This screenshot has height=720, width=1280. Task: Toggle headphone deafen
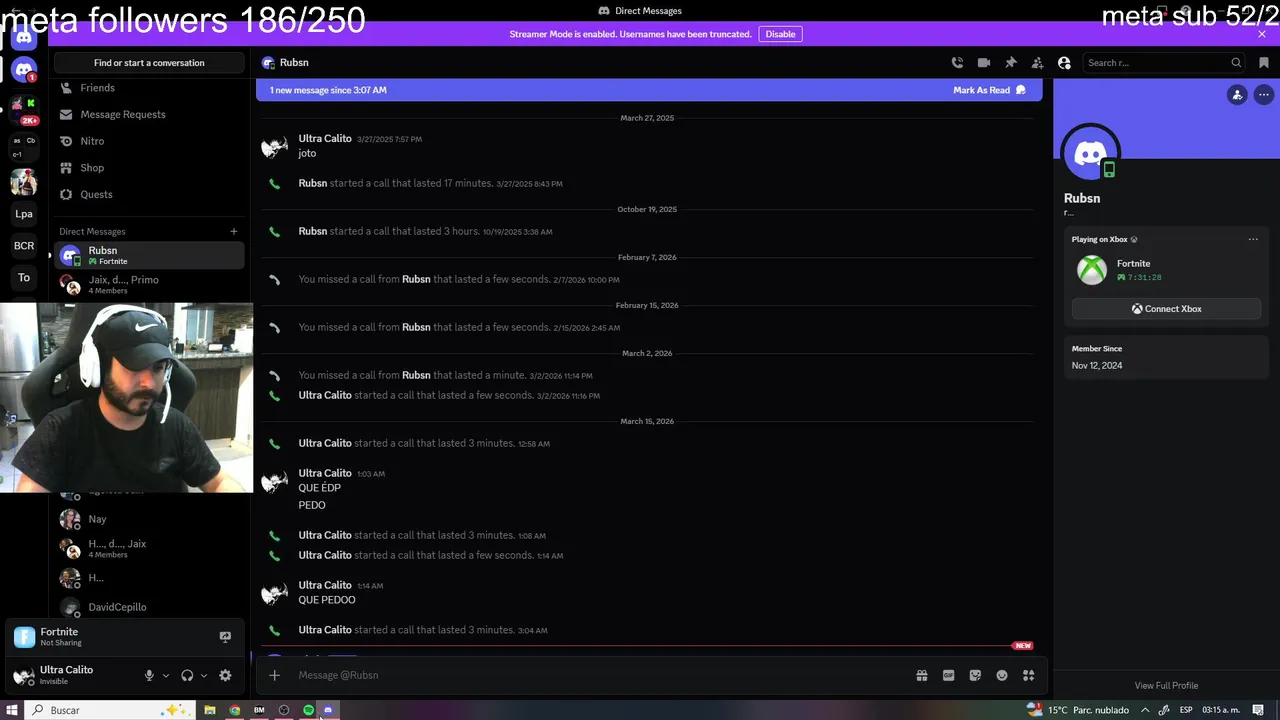187,676
